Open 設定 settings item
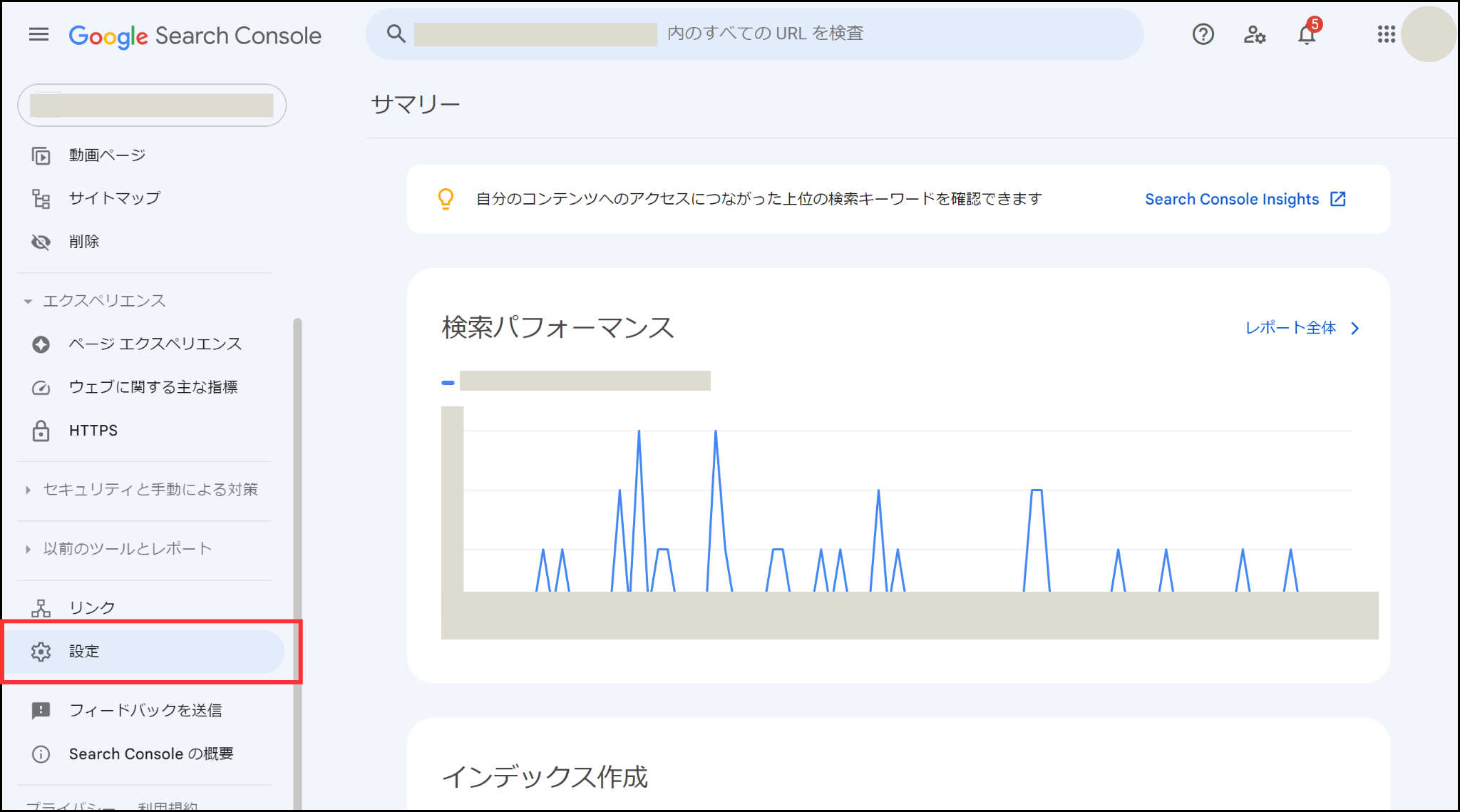The image size is (1460, 812). 145,652
